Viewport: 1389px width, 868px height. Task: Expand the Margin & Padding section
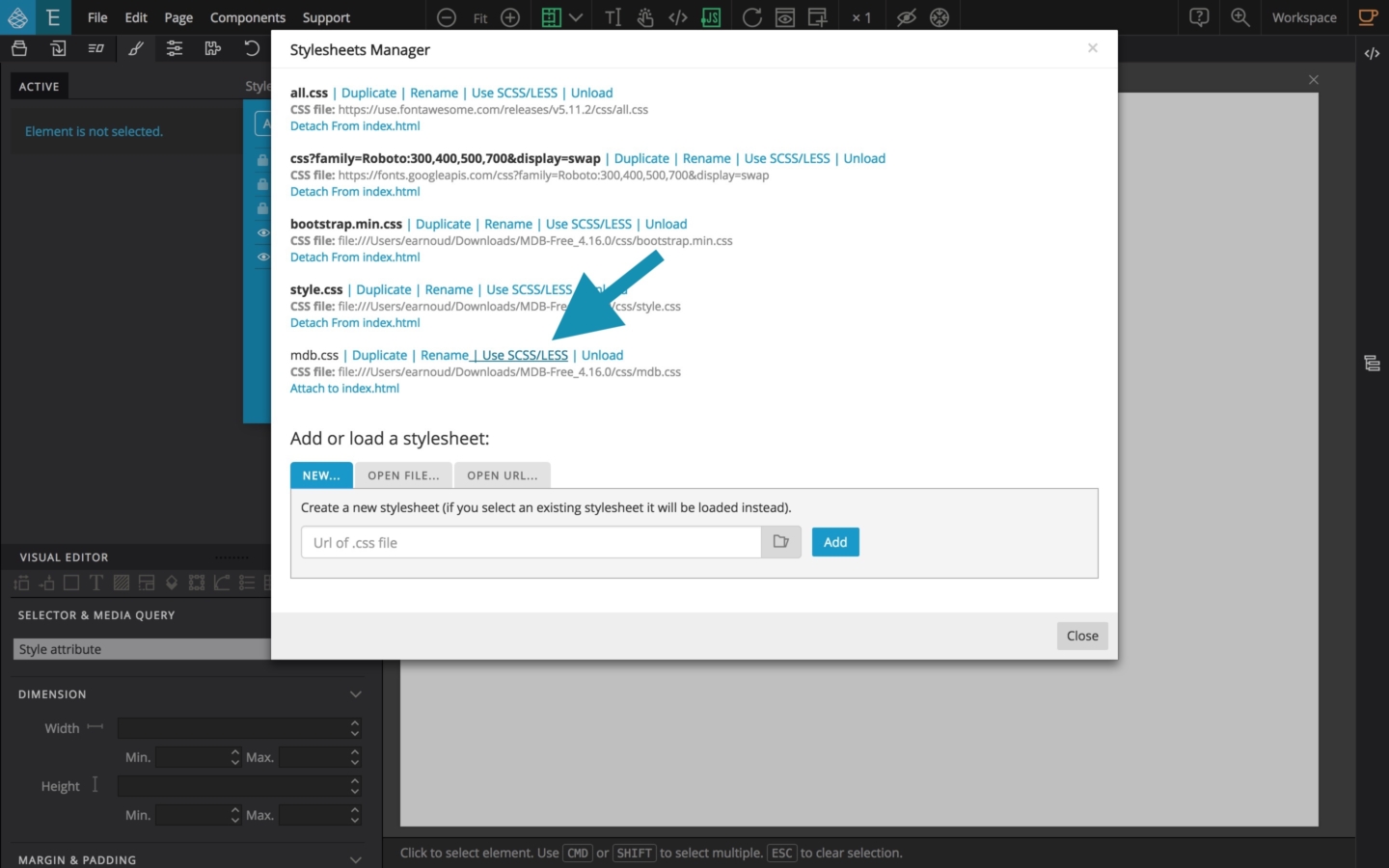(355, 859)
